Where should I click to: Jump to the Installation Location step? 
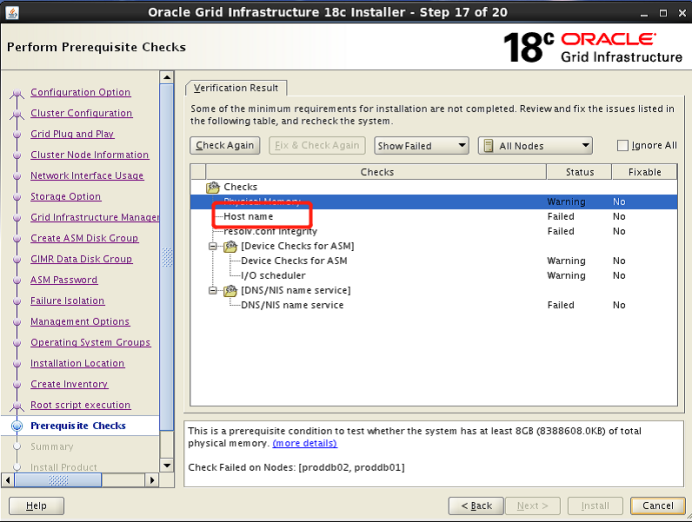click(77, 363)
